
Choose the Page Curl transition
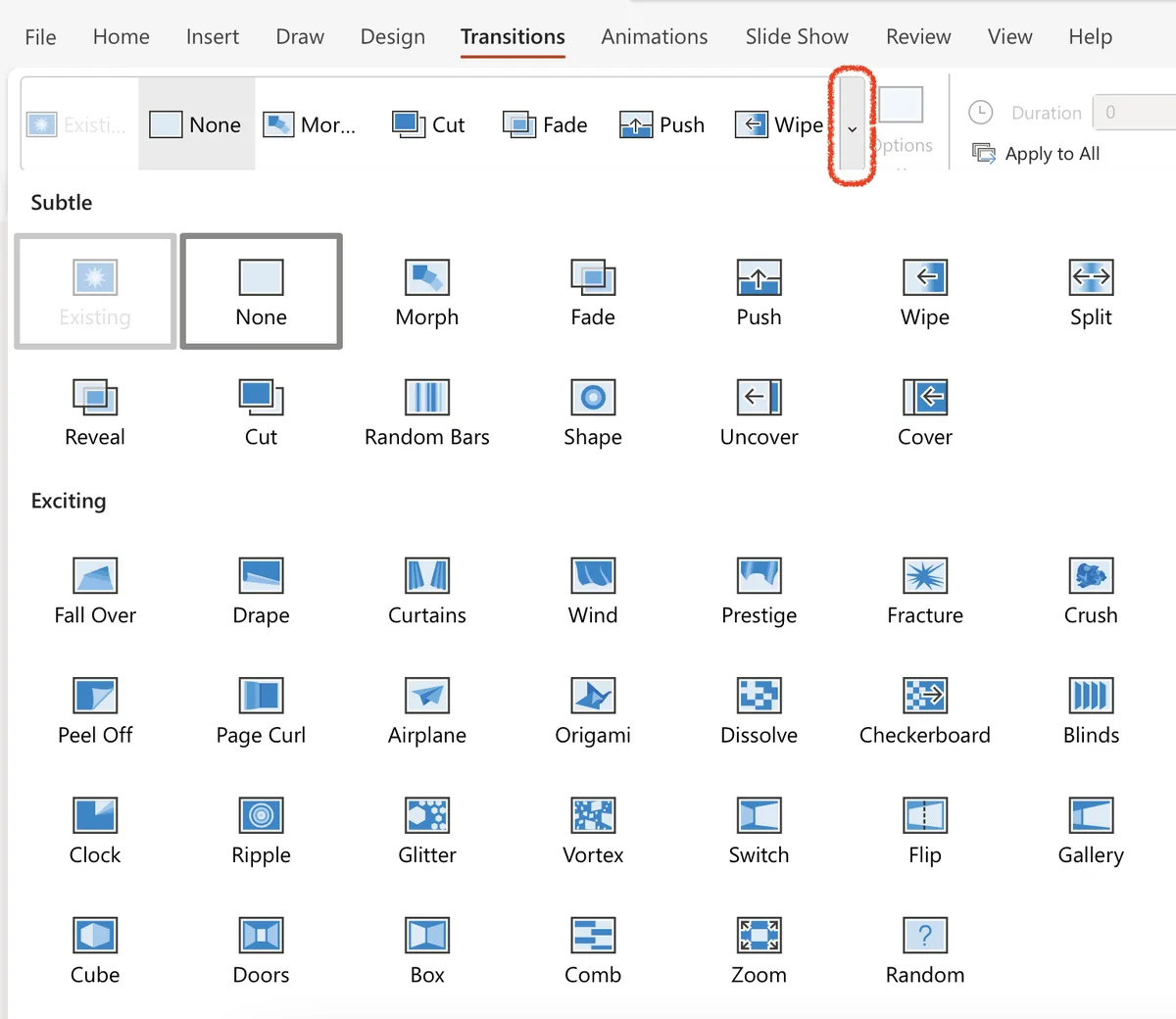point(261,711)
